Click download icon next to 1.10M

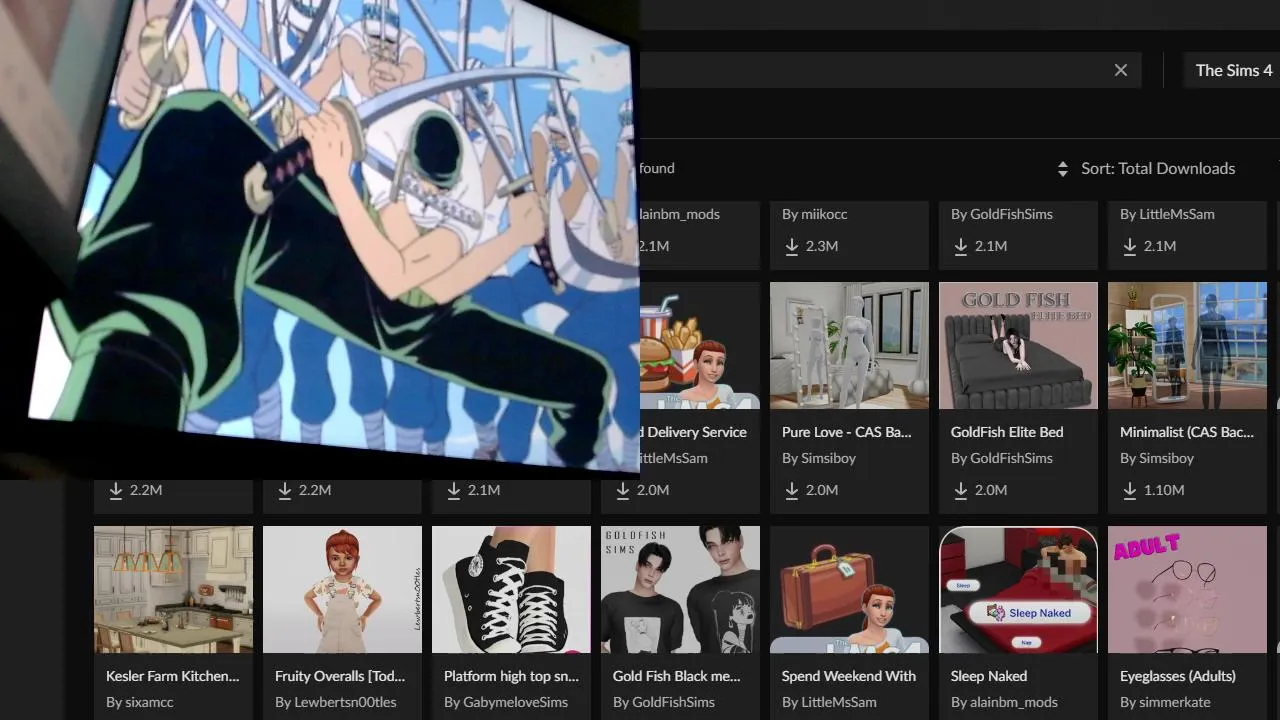(x=1130, y=490)
